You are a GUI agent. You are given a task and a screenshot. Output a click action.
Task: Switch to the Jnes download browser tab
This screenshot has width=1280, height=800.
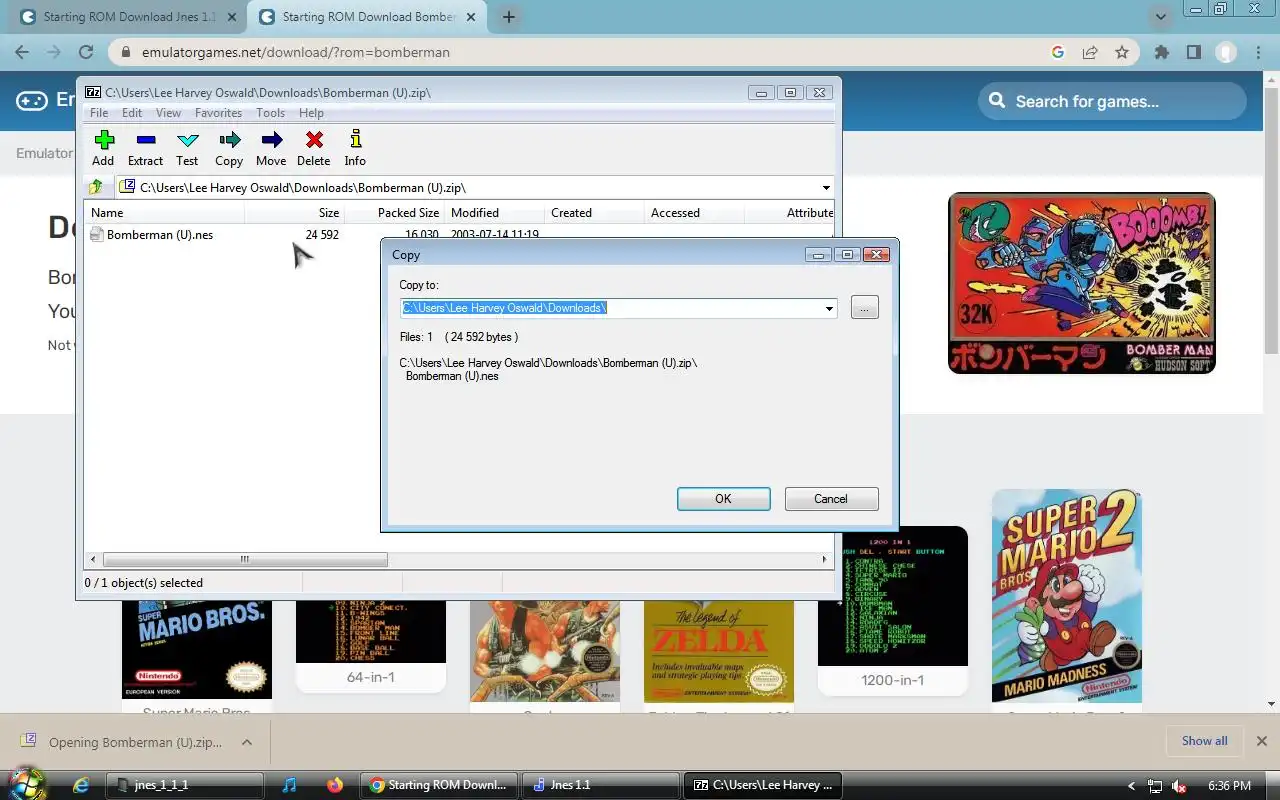pos(127,17)
